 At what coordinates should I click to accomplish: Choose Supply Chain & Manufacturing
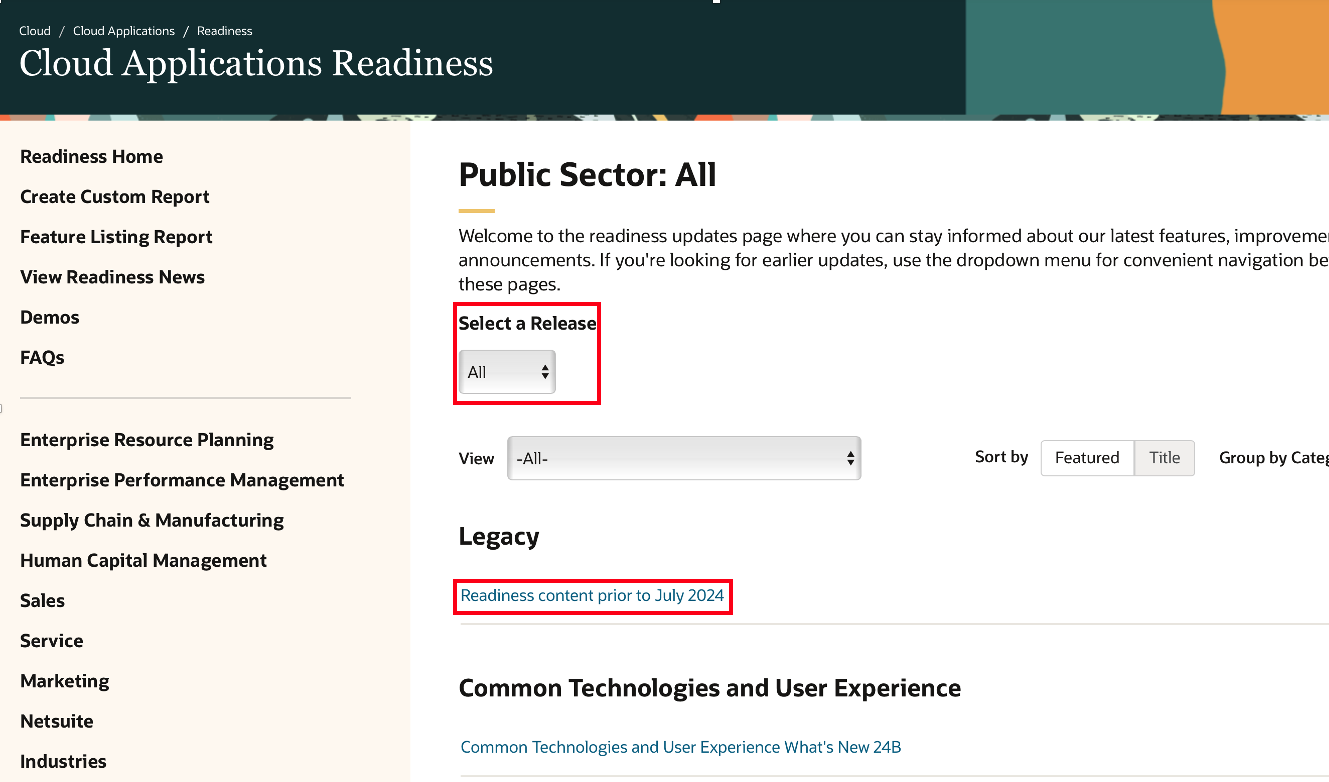(152, 520)
